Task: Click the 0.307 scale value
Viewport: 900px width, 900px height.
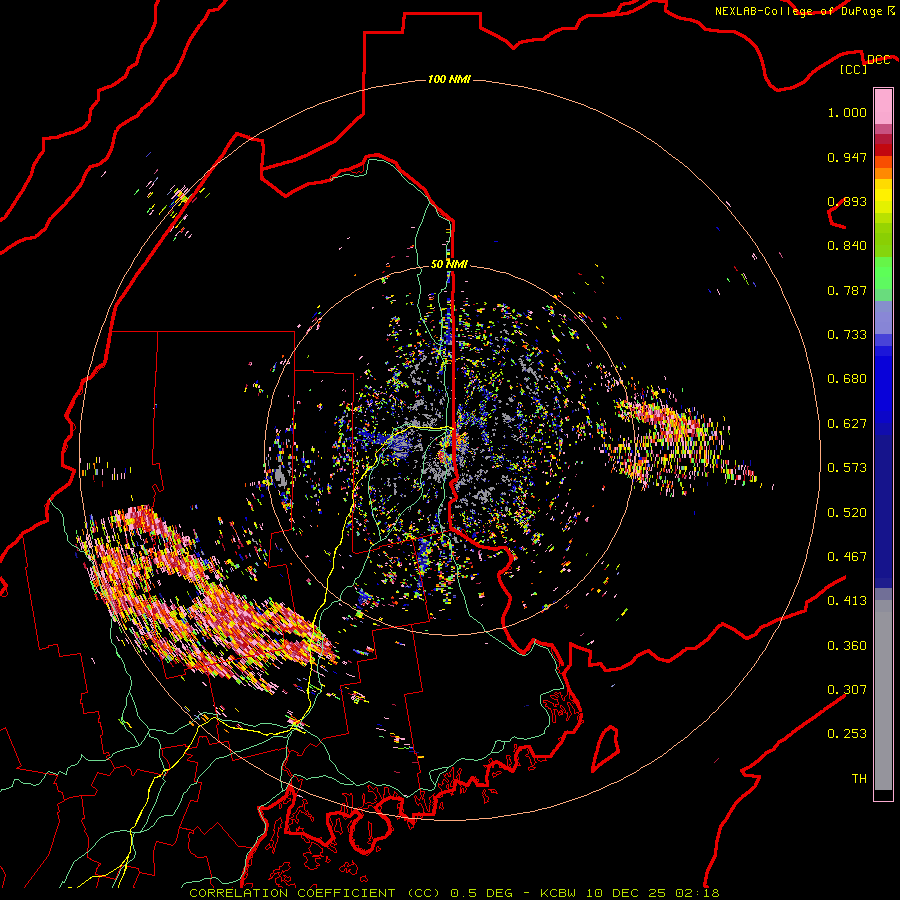Action: point(847,690)
